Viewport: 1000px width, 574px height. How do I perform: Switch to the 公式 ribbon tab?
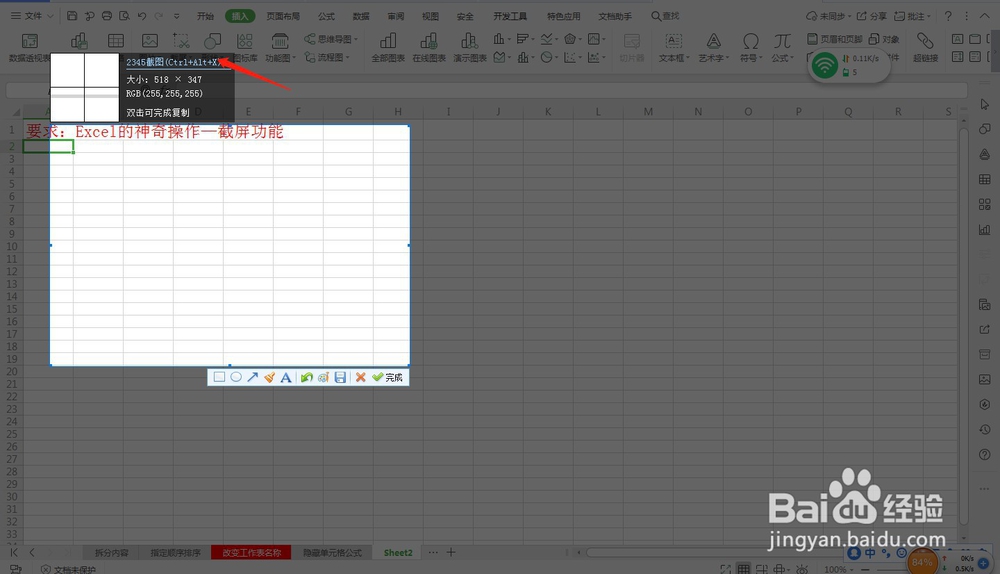327,16
